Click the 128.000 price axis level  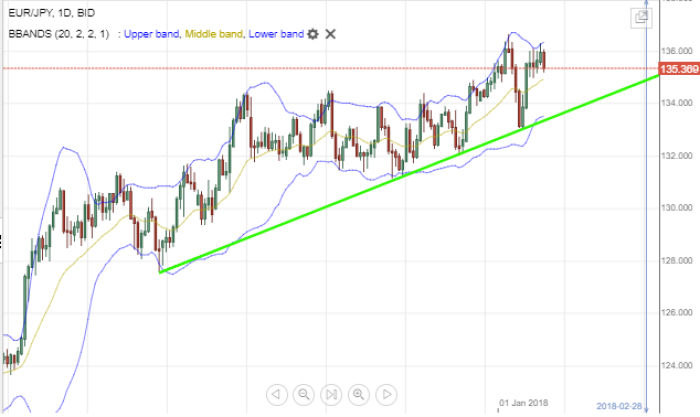tap(676, 260)
